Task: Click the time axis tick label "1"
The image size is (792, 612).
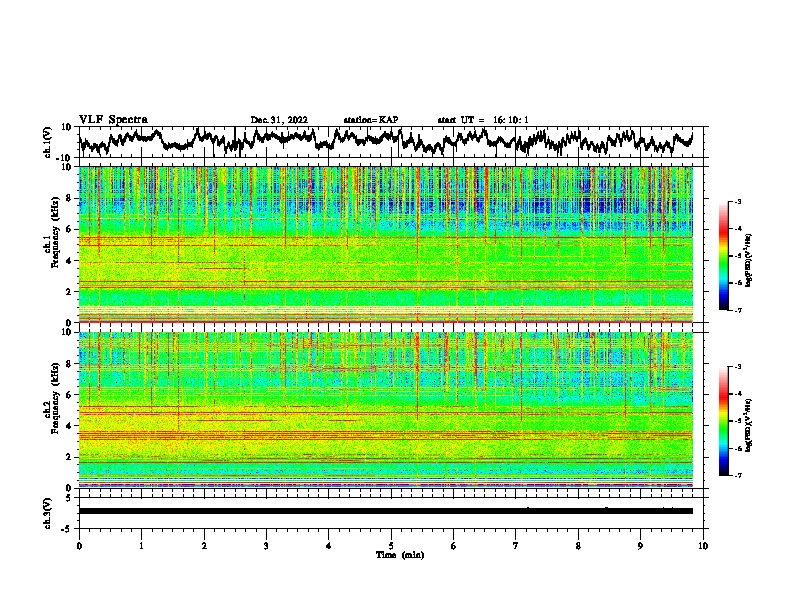Action: 141,546
